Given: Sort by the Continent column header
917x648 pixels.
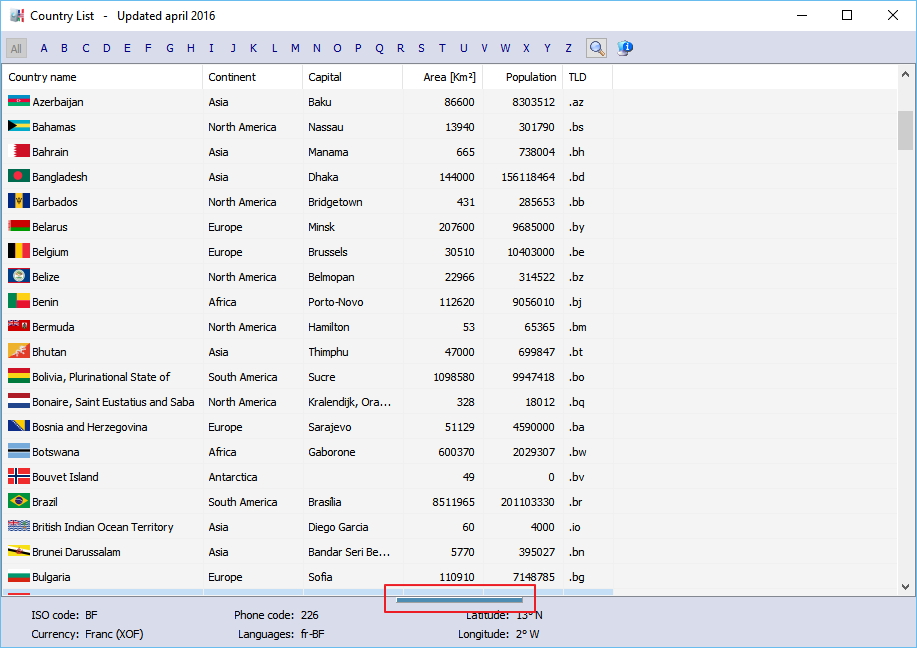Looking at the screenshot, I should [x=232, y=77].
